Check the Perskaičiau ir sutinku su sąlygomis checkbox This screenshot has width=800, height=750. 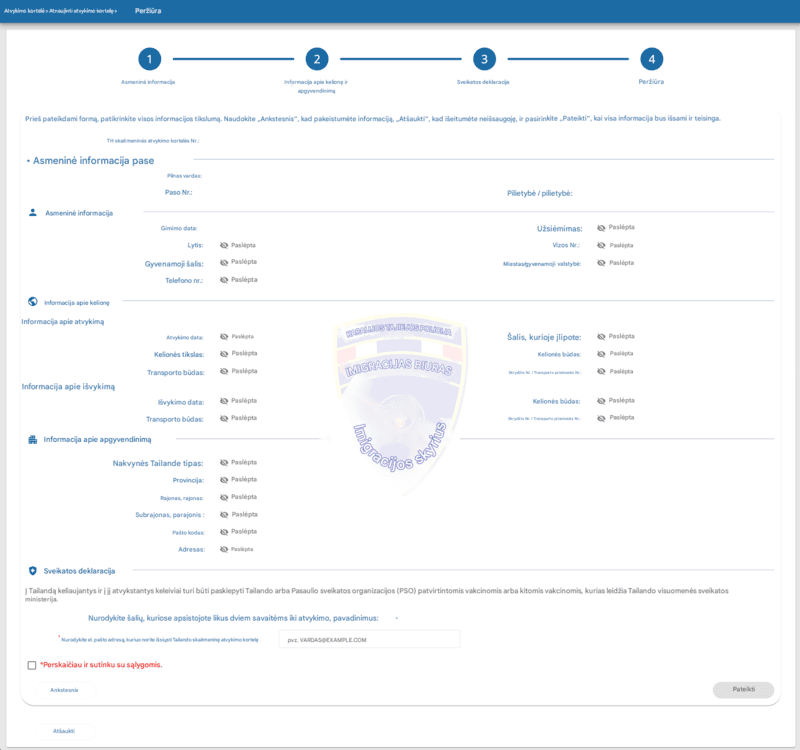click(32, 665)
